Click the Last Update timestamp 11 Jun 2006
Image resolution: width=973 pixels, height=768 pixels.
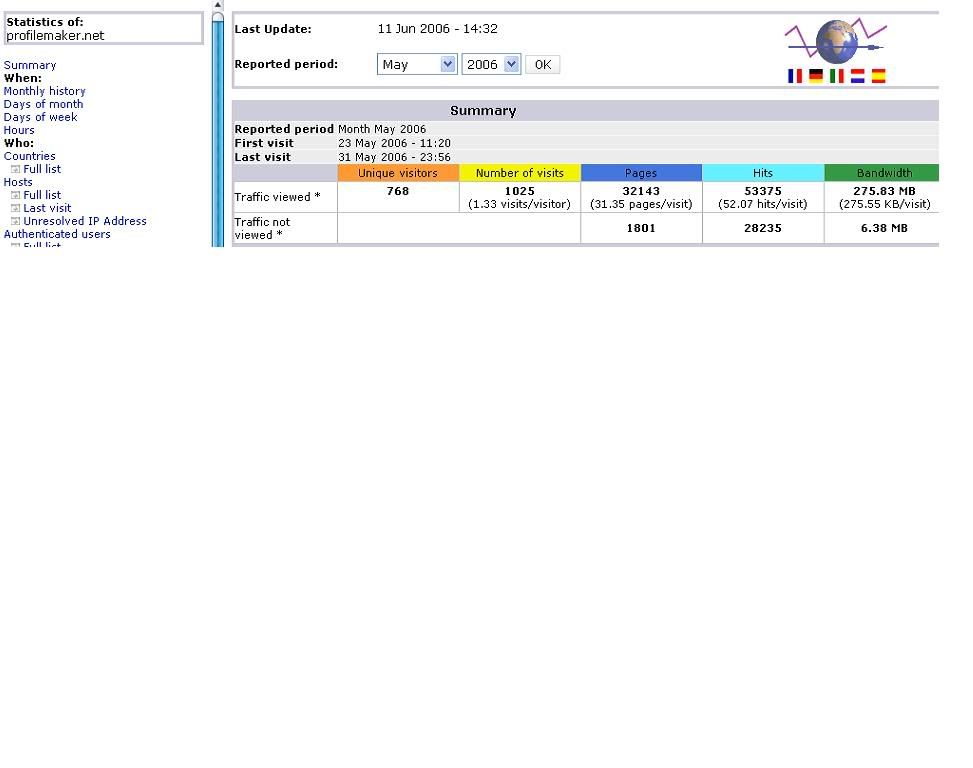[x=437, y=29]
